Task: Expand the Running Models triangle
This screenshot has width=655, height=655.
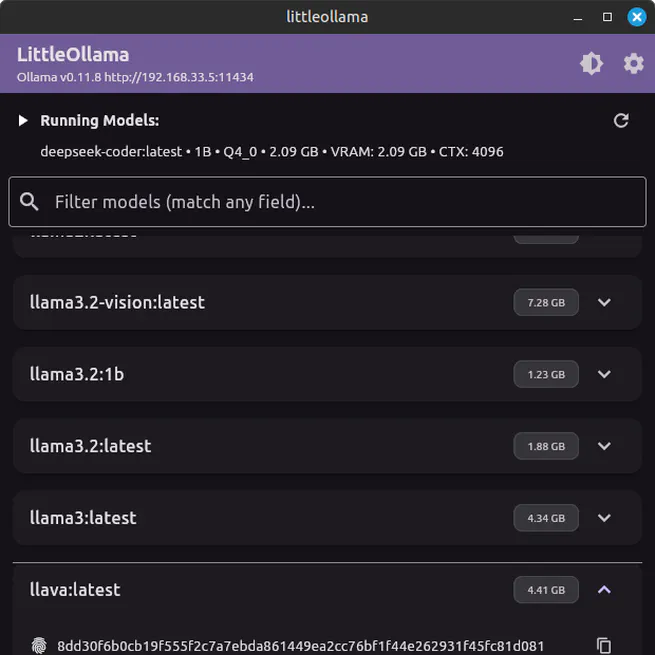Action: point(23,121)
